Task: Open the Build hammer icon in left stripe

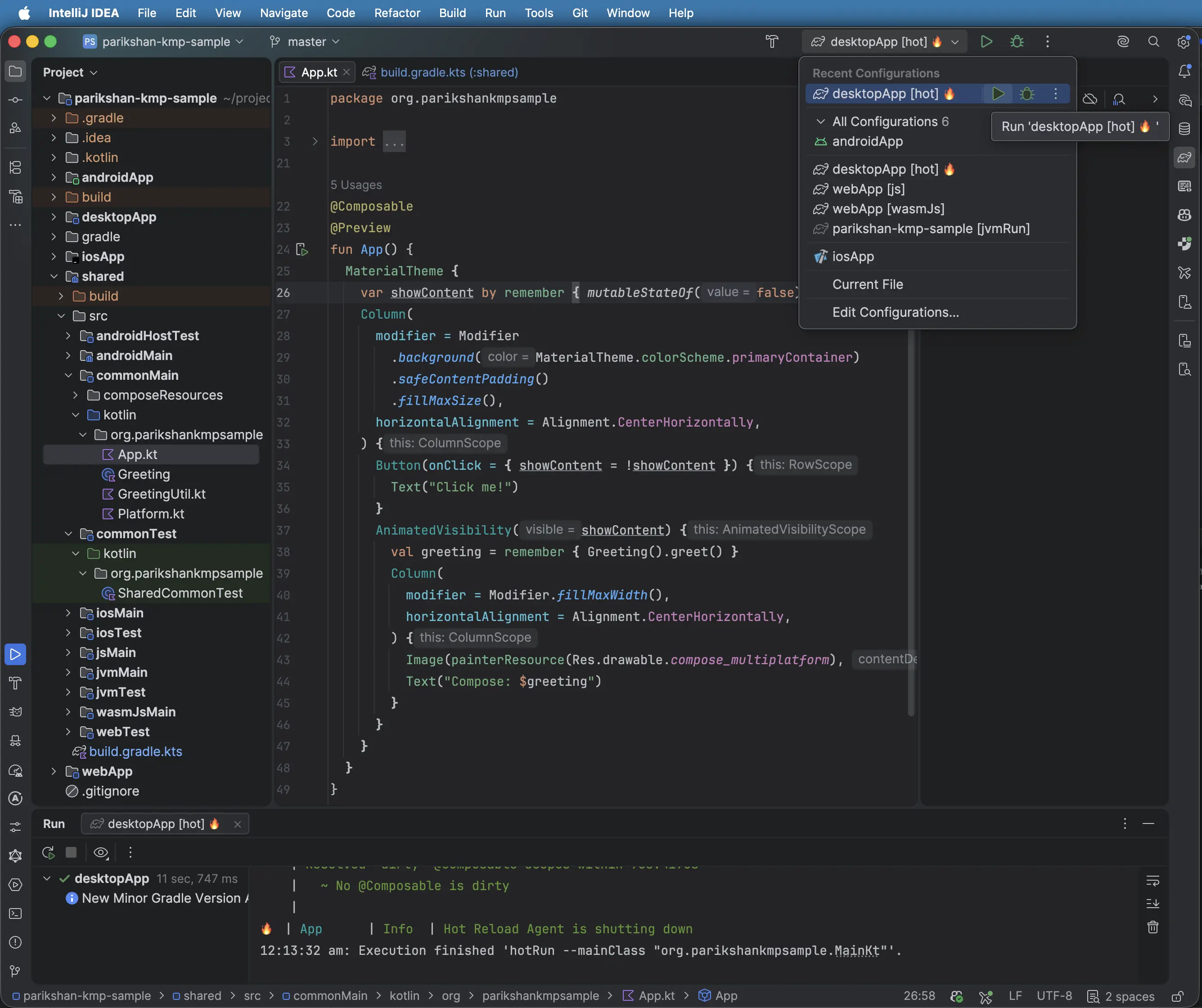Action: 15,683
